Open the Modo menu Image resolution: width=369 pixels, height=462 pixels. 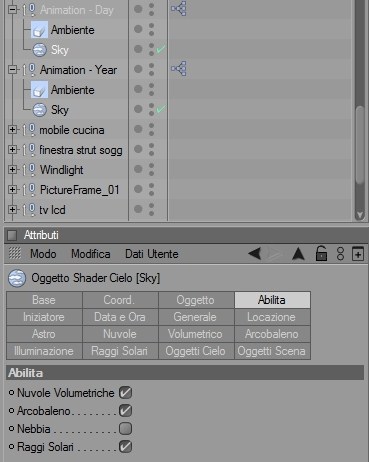[43, 254]
